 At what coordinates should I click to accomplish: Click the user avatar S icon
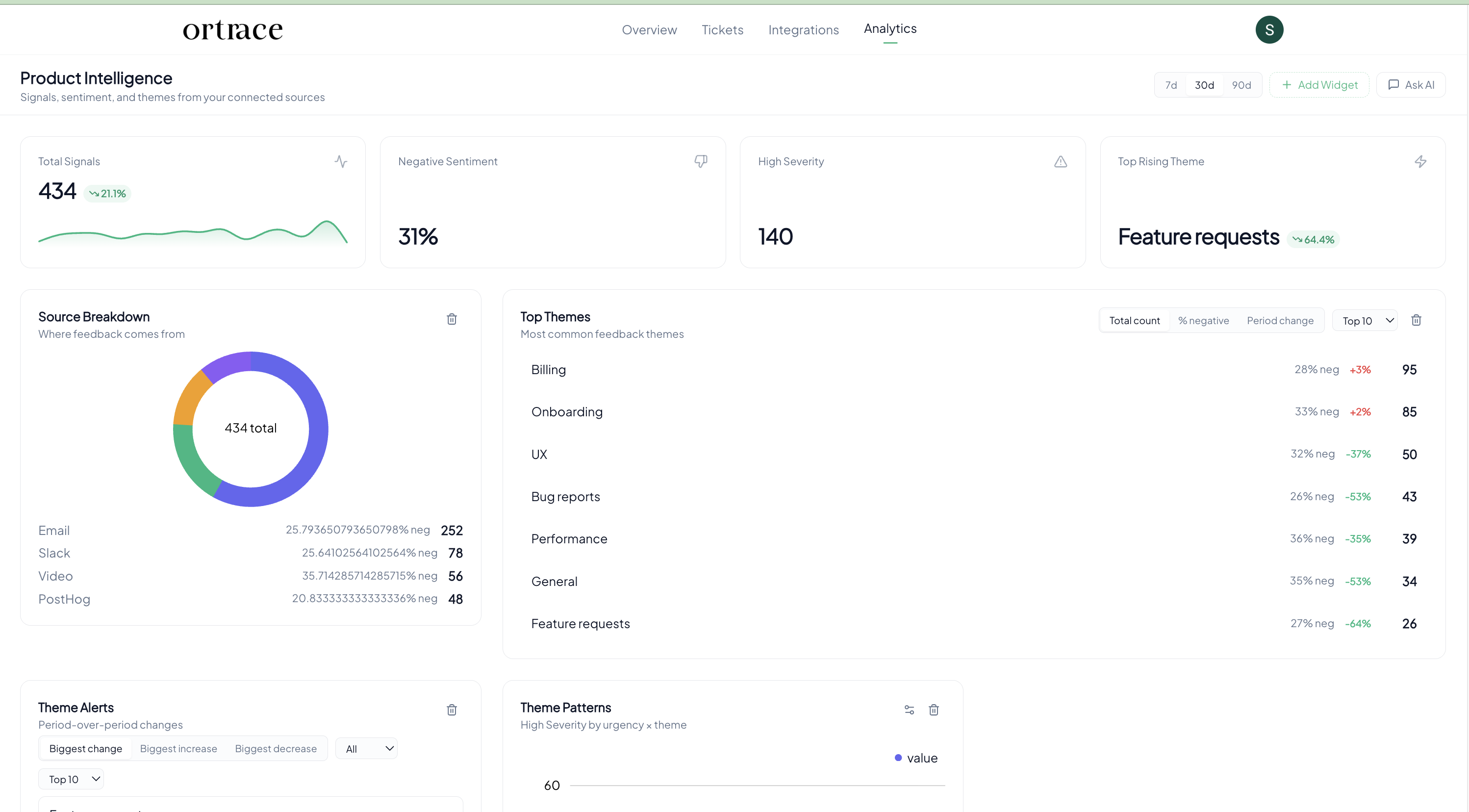tap(1269, 29)
